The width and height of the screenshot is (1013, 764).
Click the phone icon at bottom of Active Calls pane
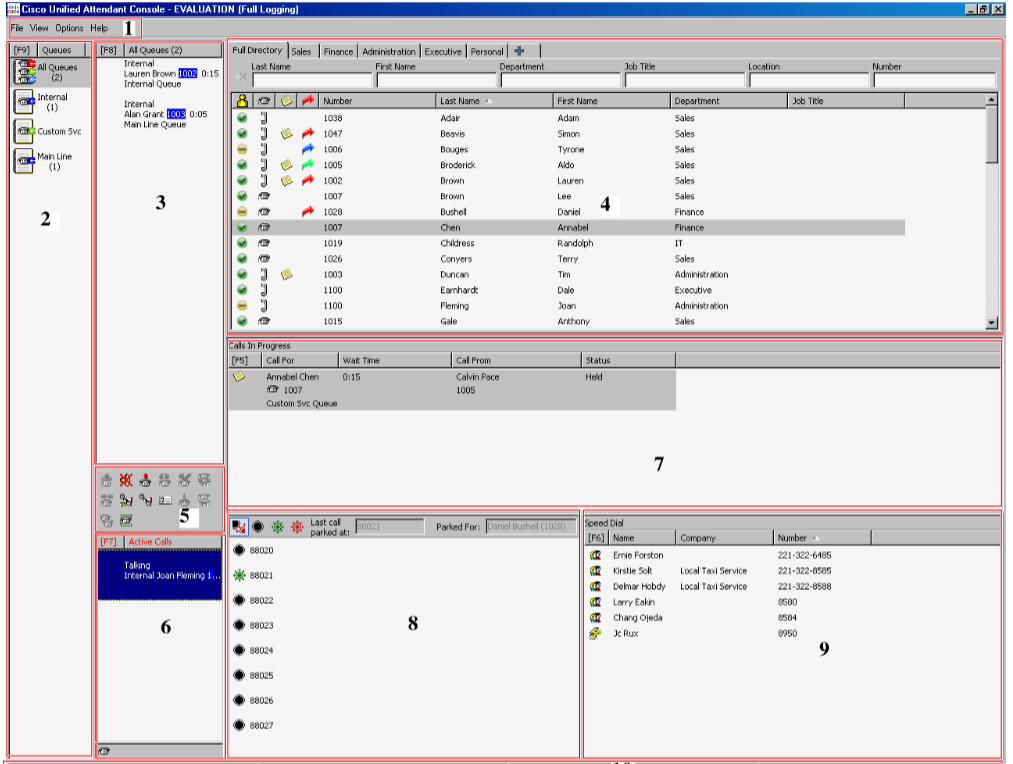(x=104, y=751)
